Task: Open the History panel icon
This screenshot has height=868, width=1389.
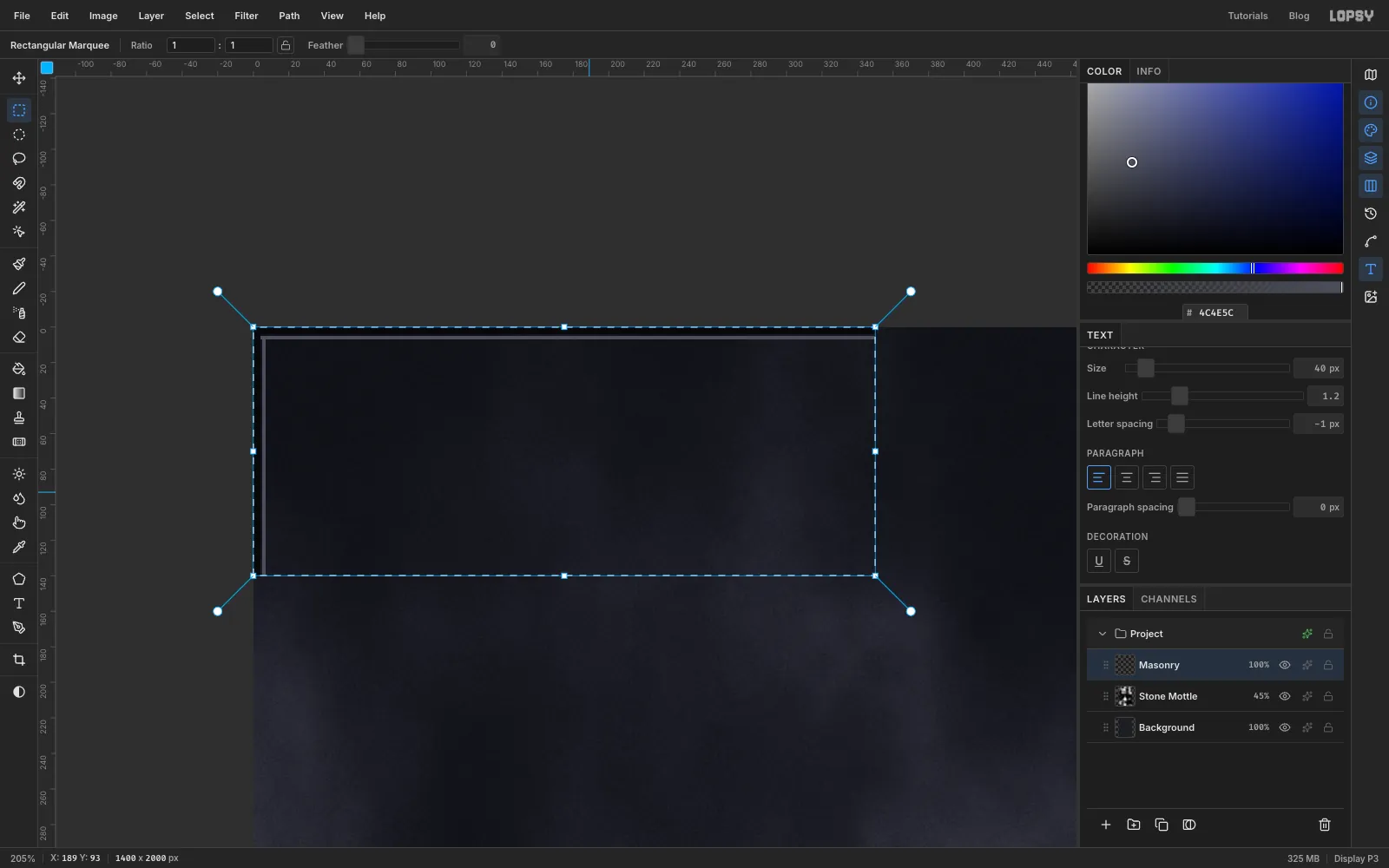Action: click(1371, 214)
